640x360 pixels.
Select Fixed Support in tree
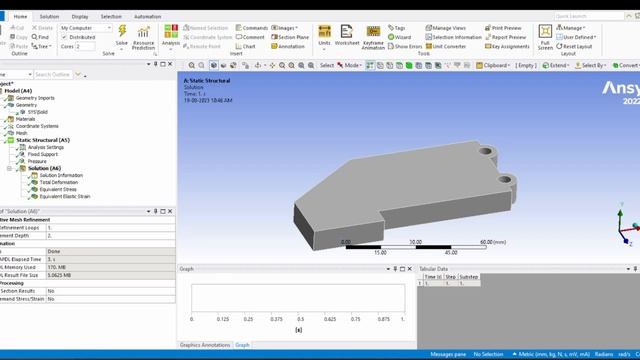(x=42, y=154)
